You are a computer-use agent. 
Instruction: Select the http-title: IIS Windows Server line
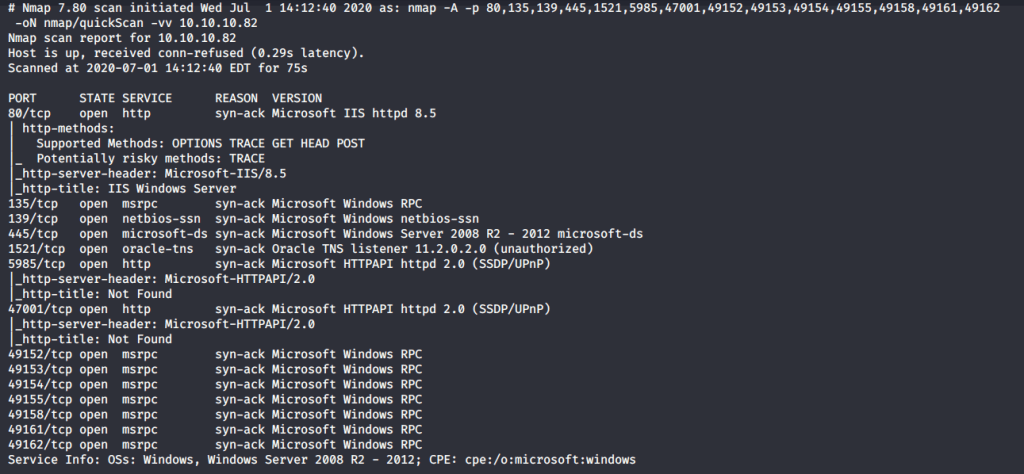(125, 188)
